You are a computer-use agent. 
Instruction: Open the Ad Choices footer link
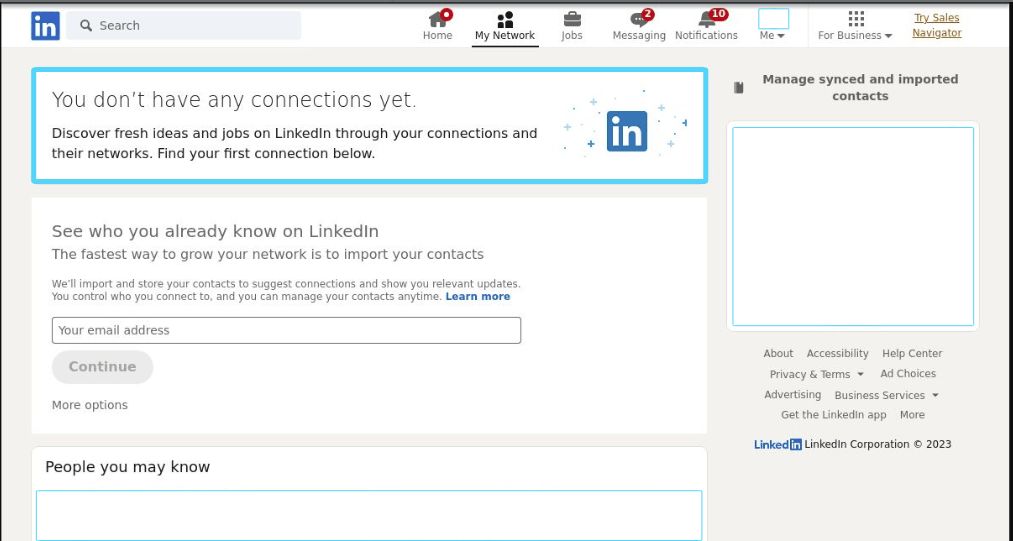908,374
